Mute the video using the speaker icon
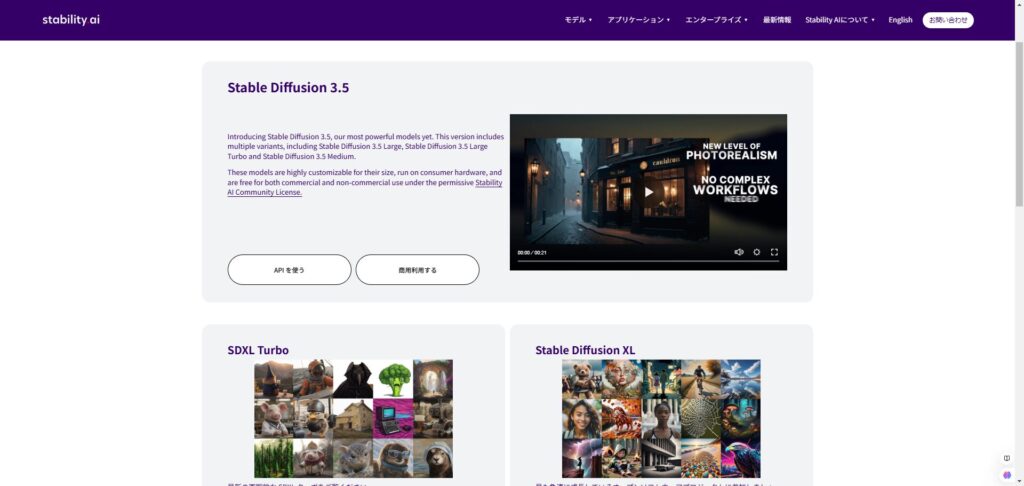Screen dimensions: 1024x486 tap(739, 252)
